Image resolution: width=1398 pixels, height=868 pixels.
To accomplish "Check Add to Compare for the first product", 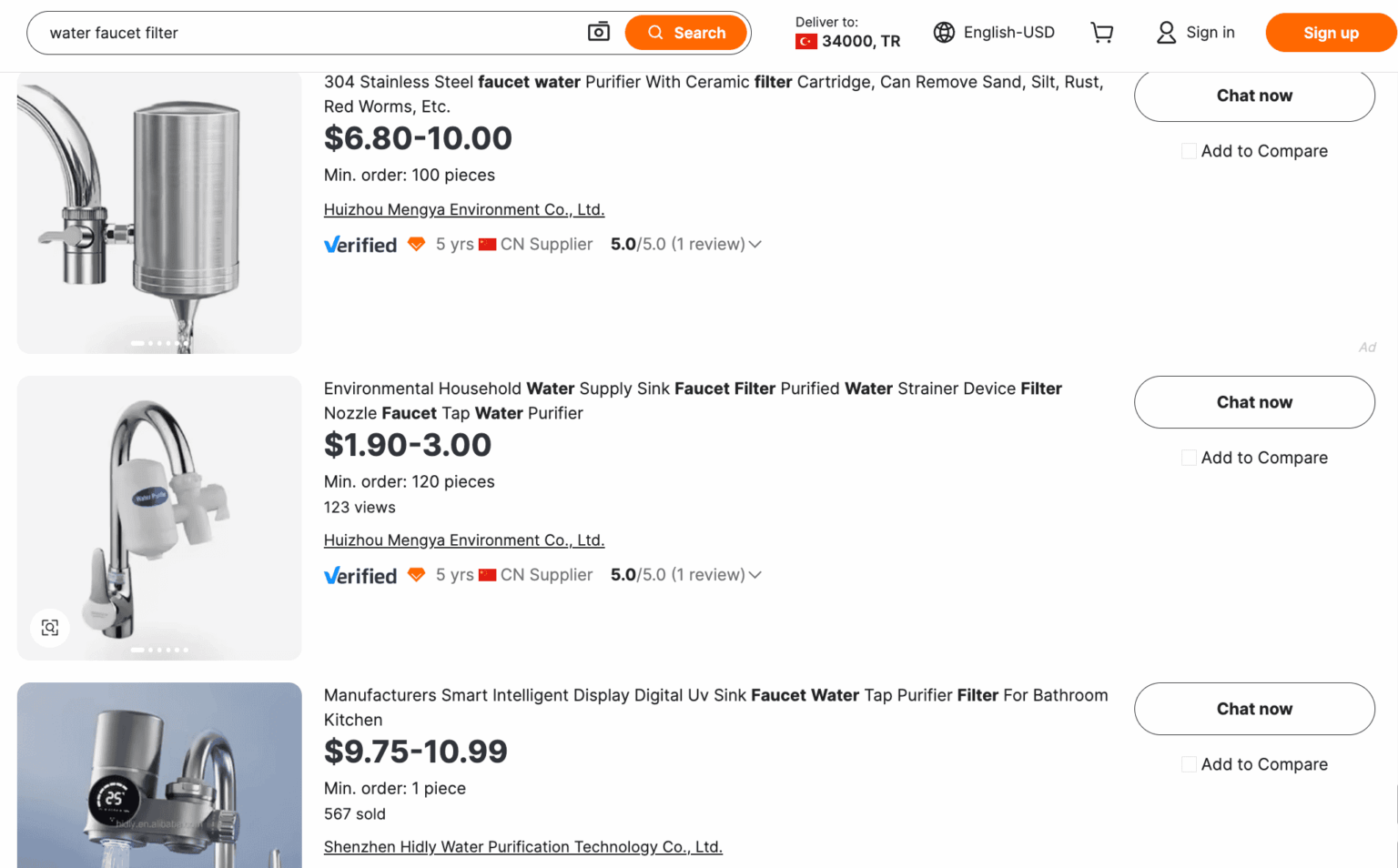I will pos(1189,150).
